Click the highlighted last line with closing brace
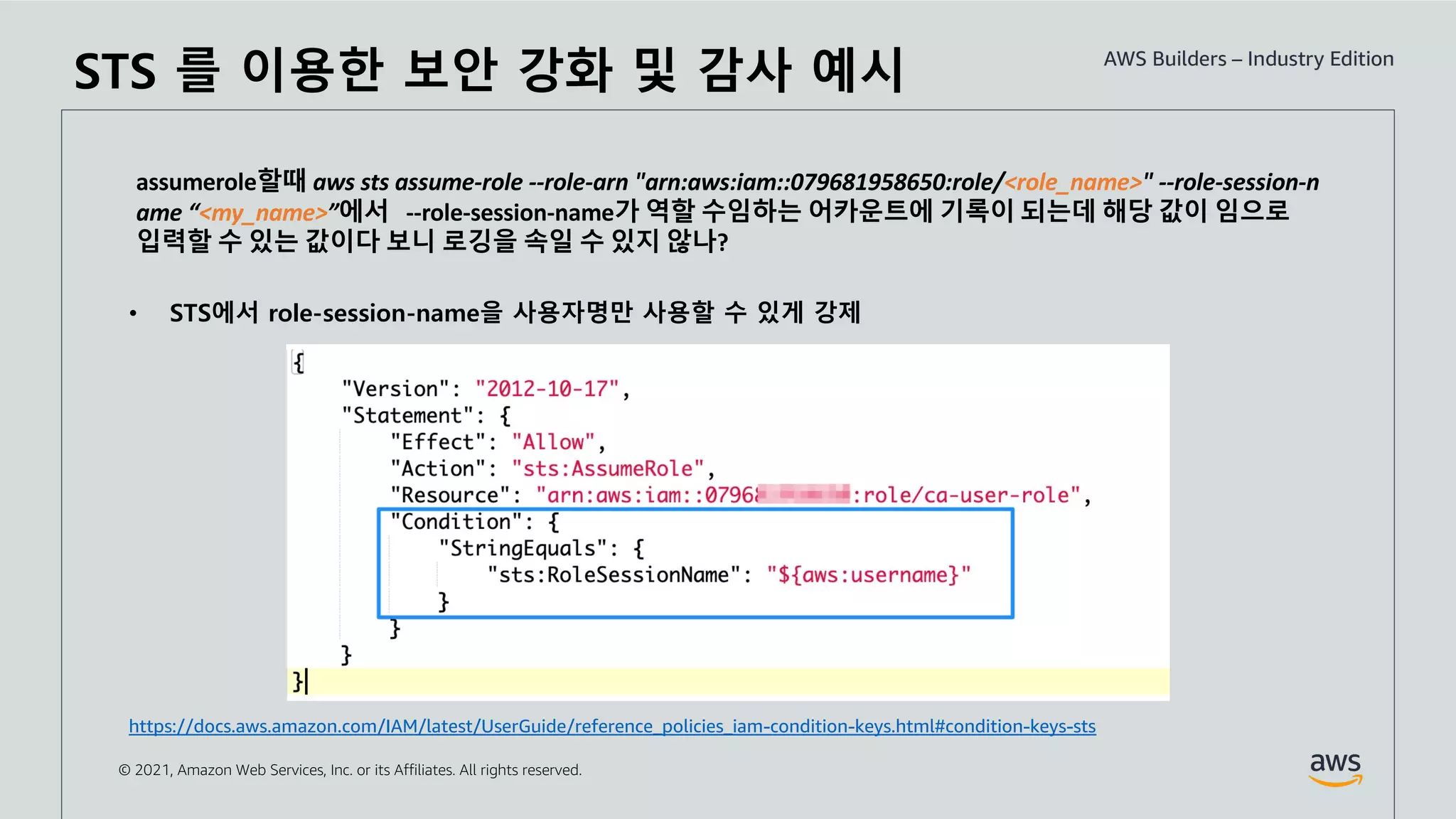Viewport: 1456px width, 819px height. tap(728, 682)
